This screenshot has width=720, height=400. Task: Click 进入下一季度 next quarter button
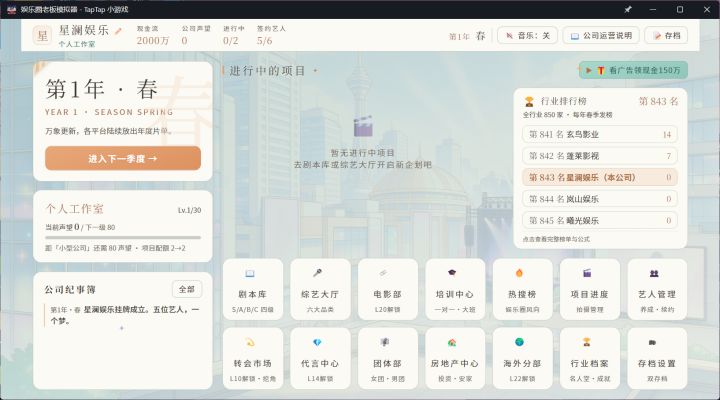[x=123, y=158]
